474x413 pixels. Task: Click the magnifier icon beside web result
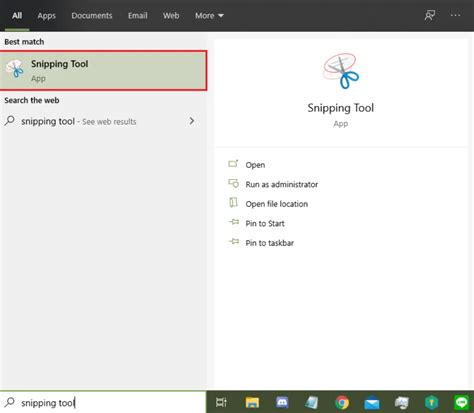coord(10,120)
